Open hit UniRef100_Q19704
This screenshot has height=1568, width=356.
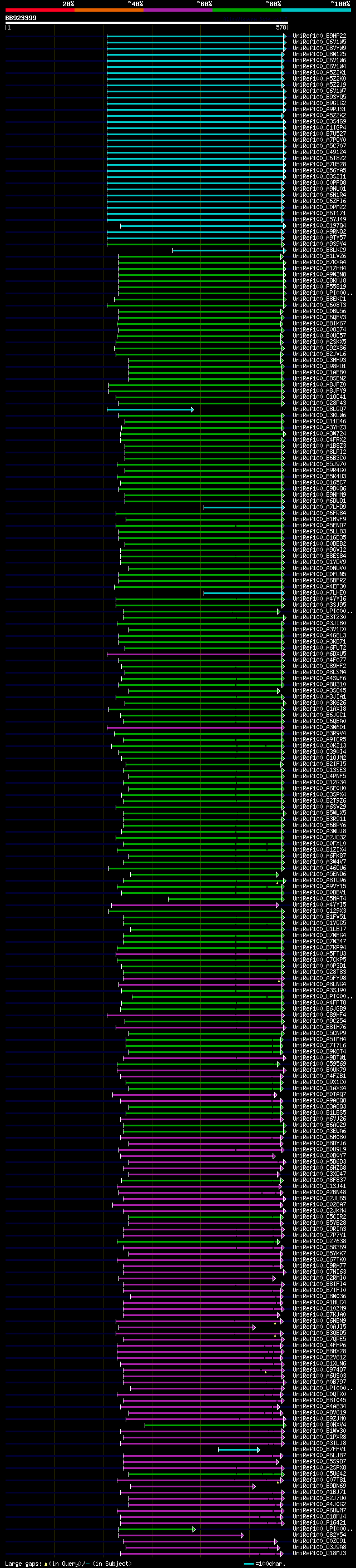pyautogui.click(x=319, y=225)
